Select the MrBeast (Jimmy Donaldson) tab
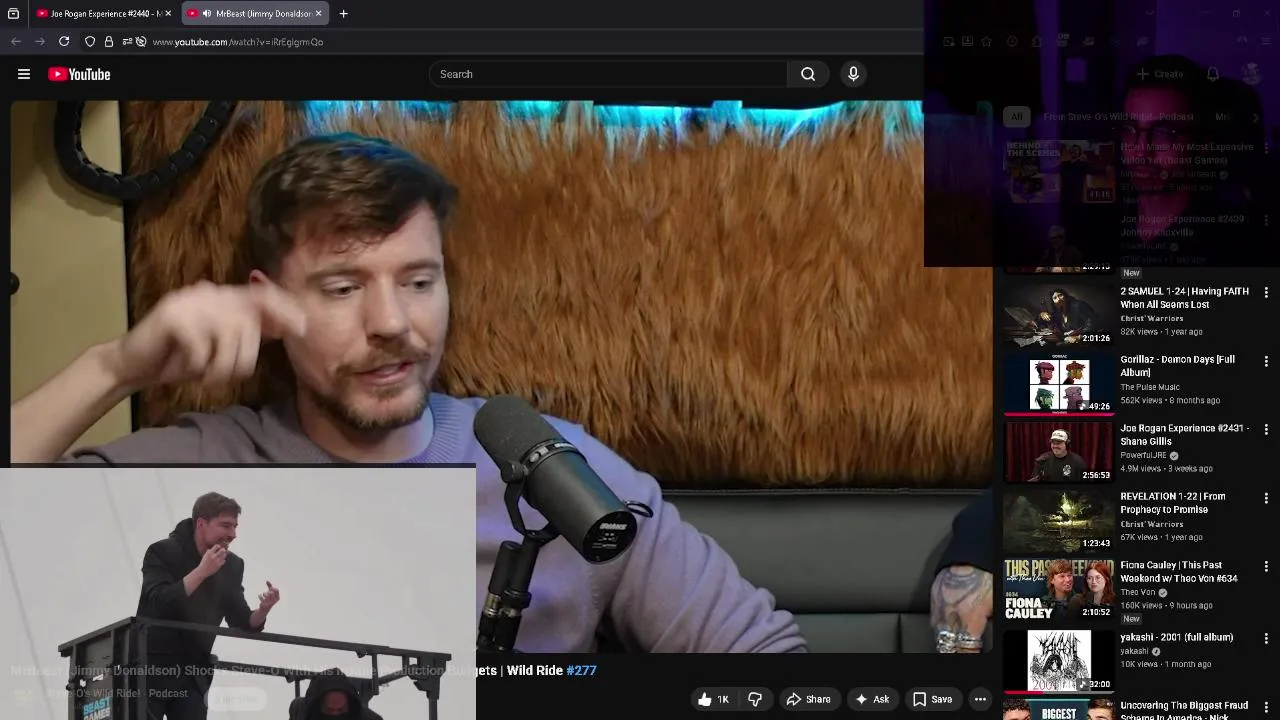Image resolution: width=1280 pixels, height=720 pixels. pyautogui.click(x=256, y=14)
